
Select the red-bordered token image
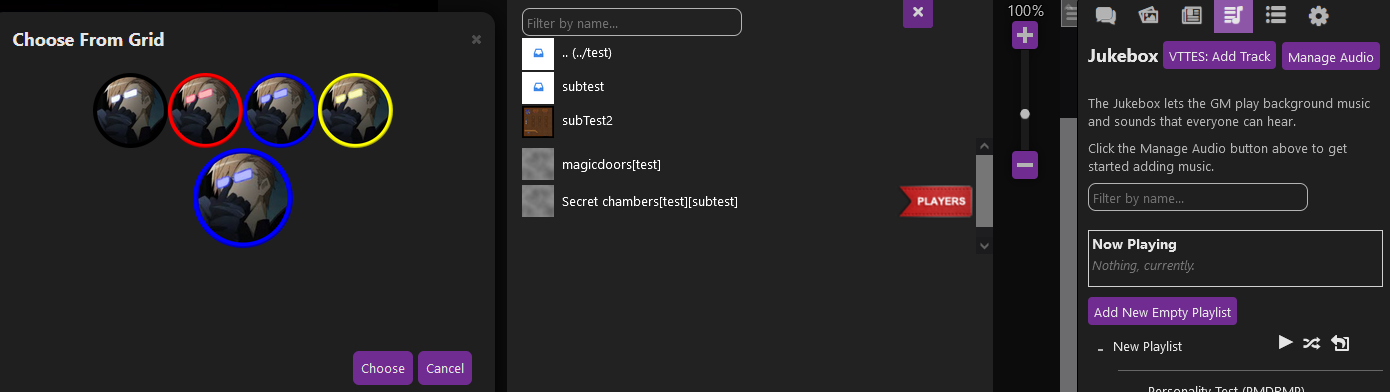click(x=205, y=110)
